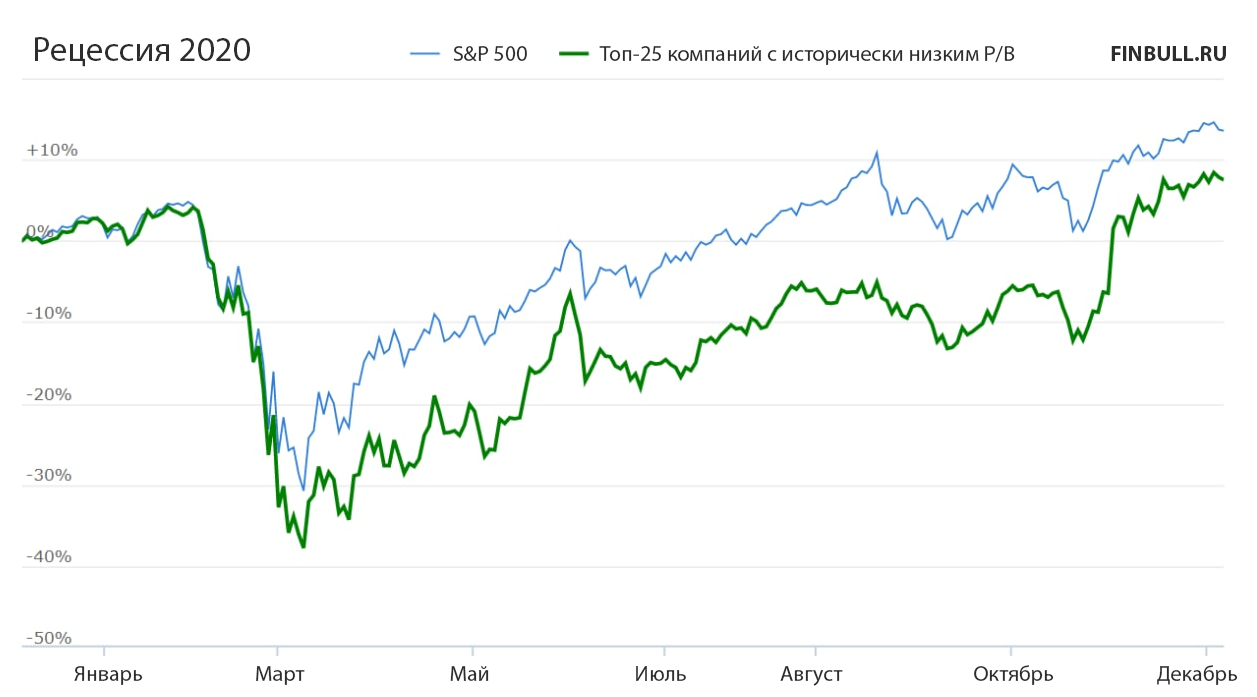Click the -50% y-axis label
1257x697 pixels.
coord(49,638)
